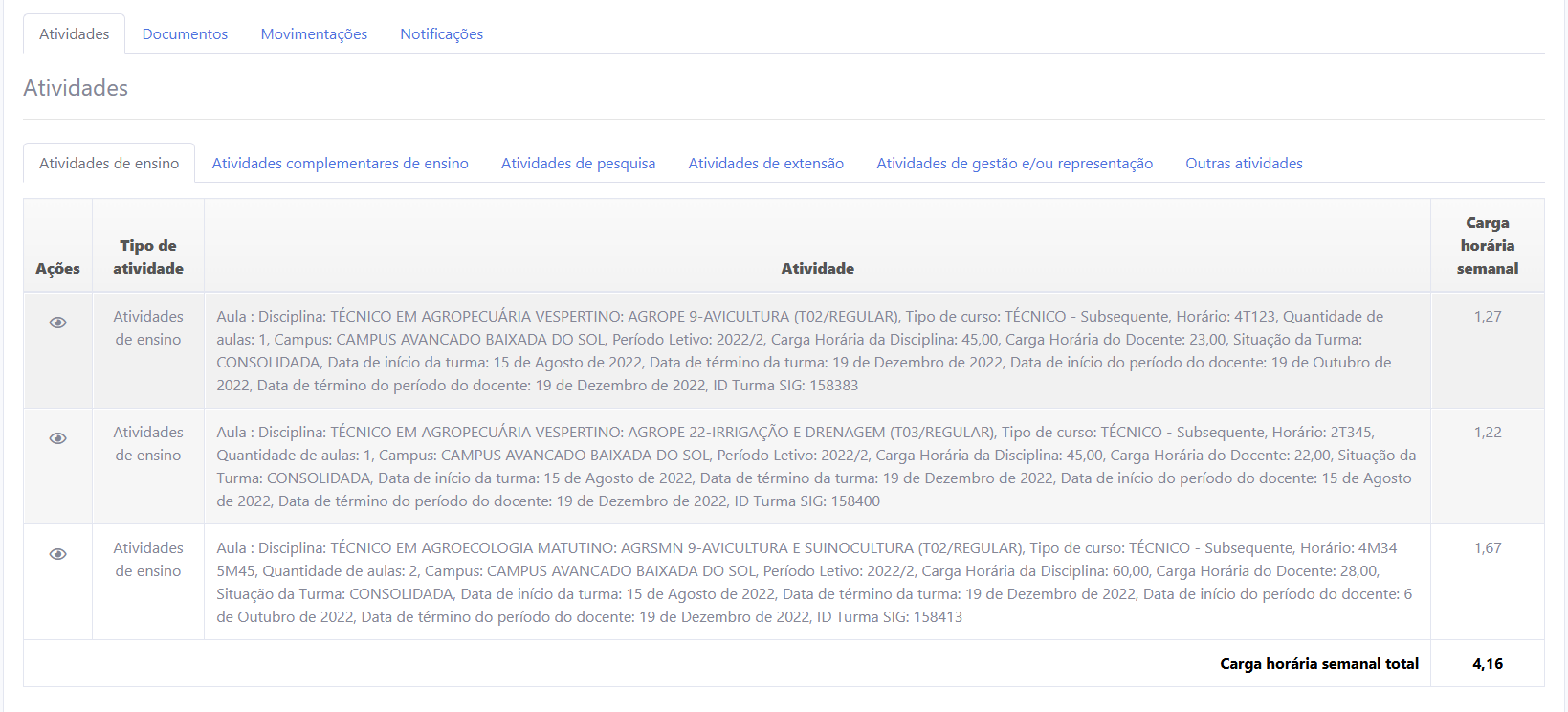The width and height of the screenshot is (1568, 712).
Task: Select the top-level Atividades tab
Action: pyautogui.click(x=74, y=34)
